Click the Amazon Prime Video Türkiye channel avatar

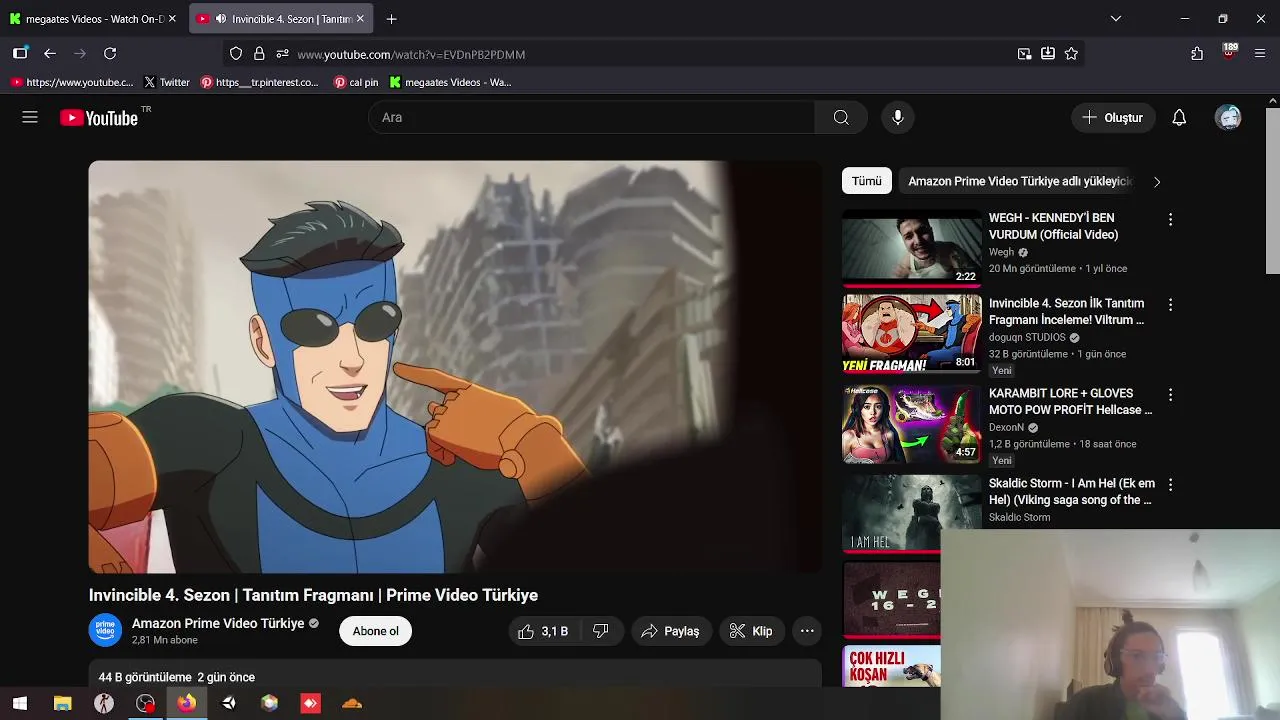pos(105,631)
